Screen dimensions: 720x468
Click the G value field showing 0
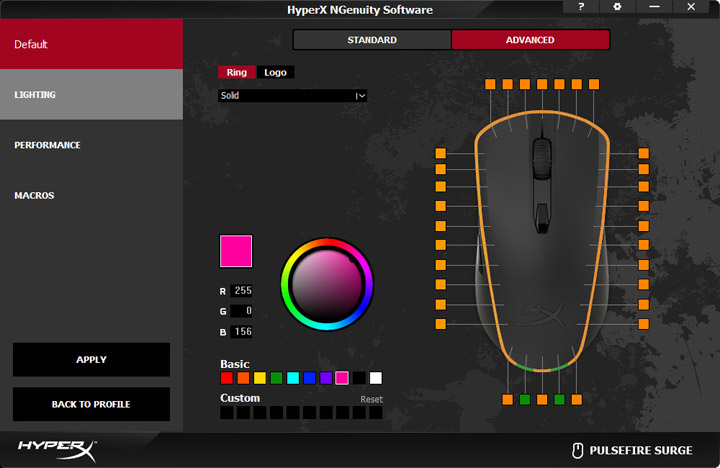pos(242,311)
